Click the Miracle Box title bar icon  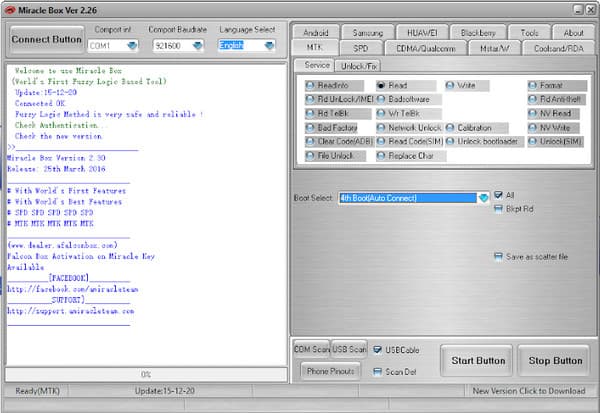pos(9,10)
